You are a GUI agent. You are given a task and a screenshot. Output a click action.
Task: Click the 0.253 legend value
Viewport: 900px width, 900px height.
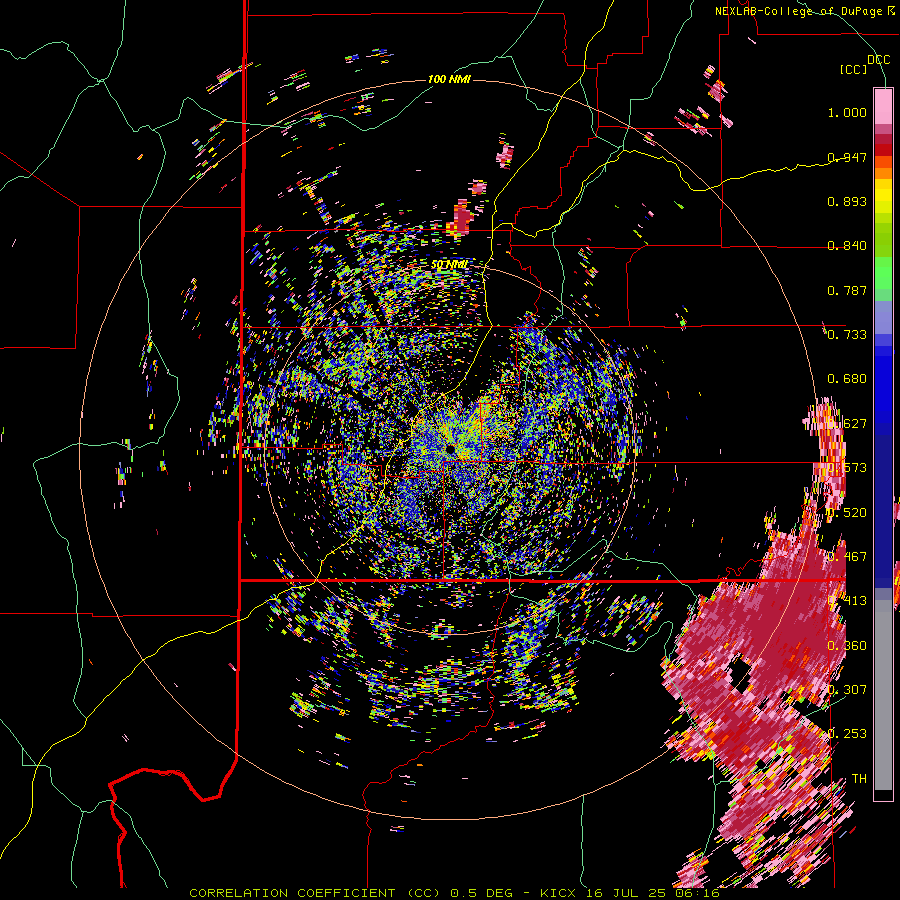pyautogui.click(x=847, y=734)
